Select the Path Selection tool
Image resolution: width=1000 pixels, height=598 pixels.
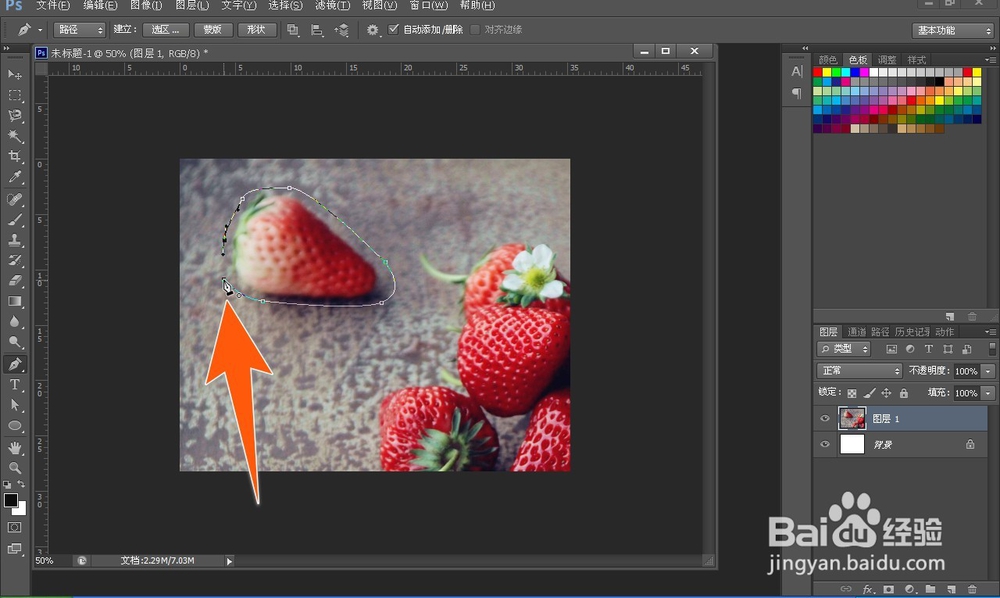coord(15,405)
